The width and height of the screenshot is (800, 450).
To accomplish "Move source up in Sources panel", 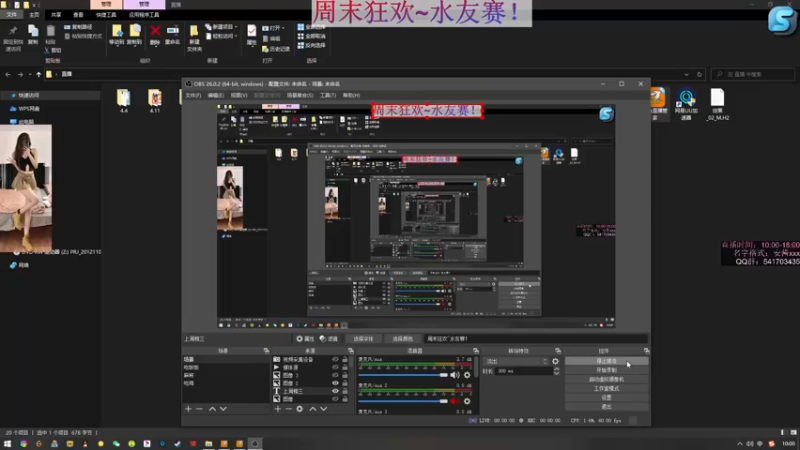I will click(x=313, y=409).
